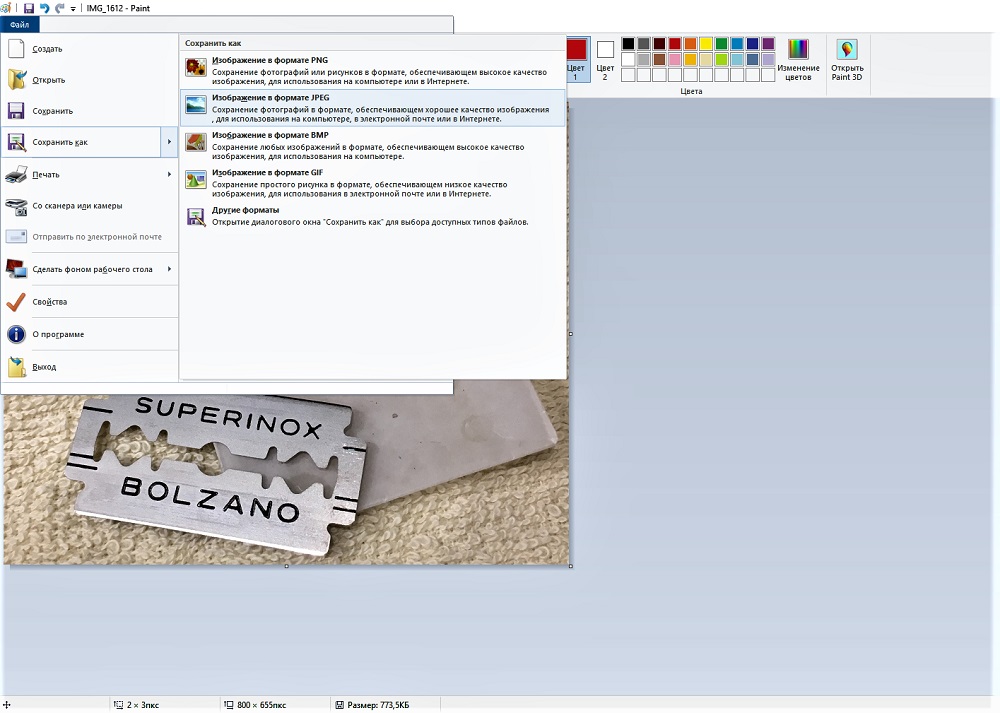This screenshot has height=713, width=1000.
Task: Pick the indigo dark blue swatch
Action: (x=753, y=43)
